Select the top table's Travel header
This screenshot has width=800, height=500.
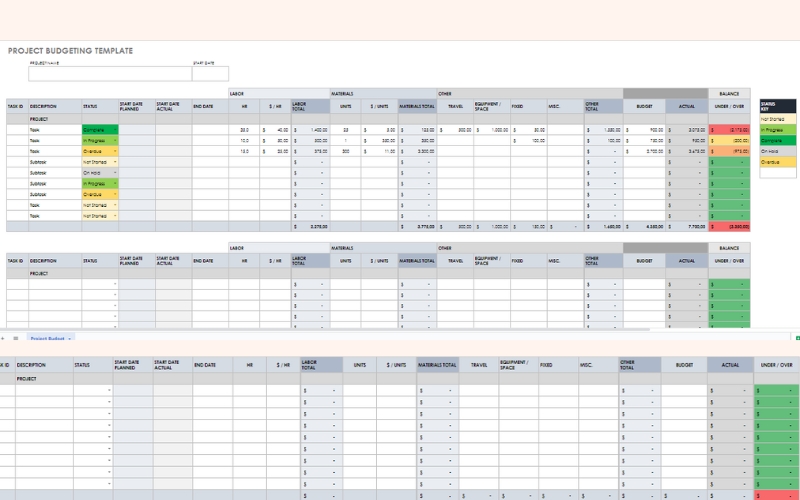455,106
